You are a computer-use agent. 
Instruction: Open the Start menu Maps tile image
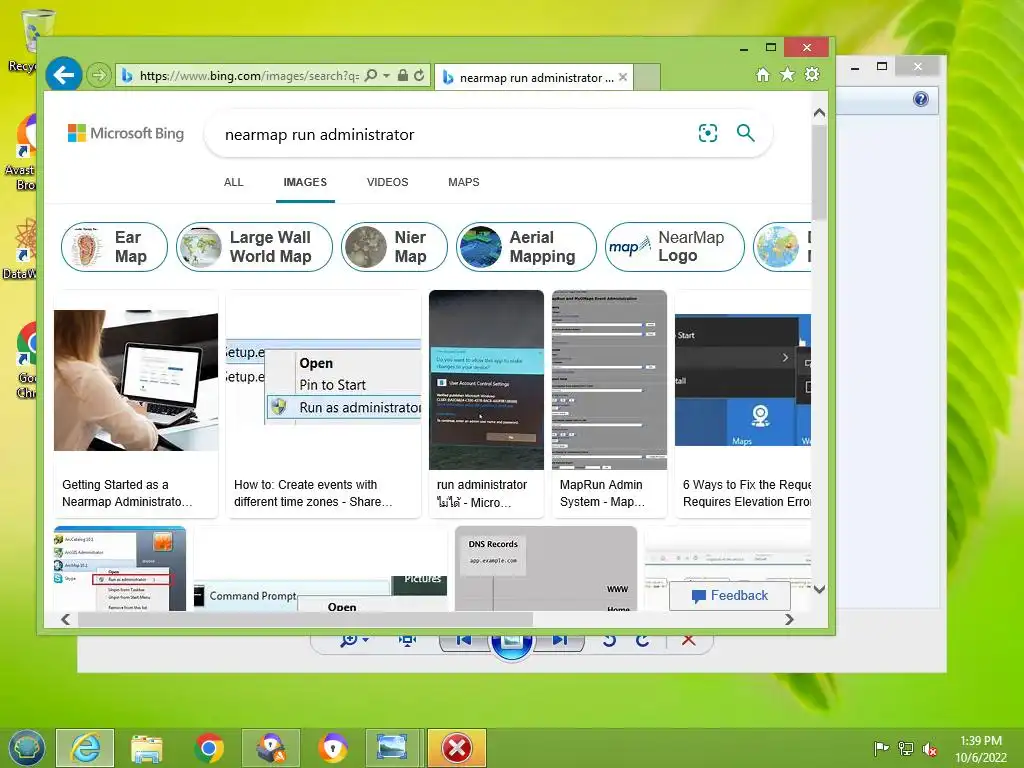click(x=743, y=380)
